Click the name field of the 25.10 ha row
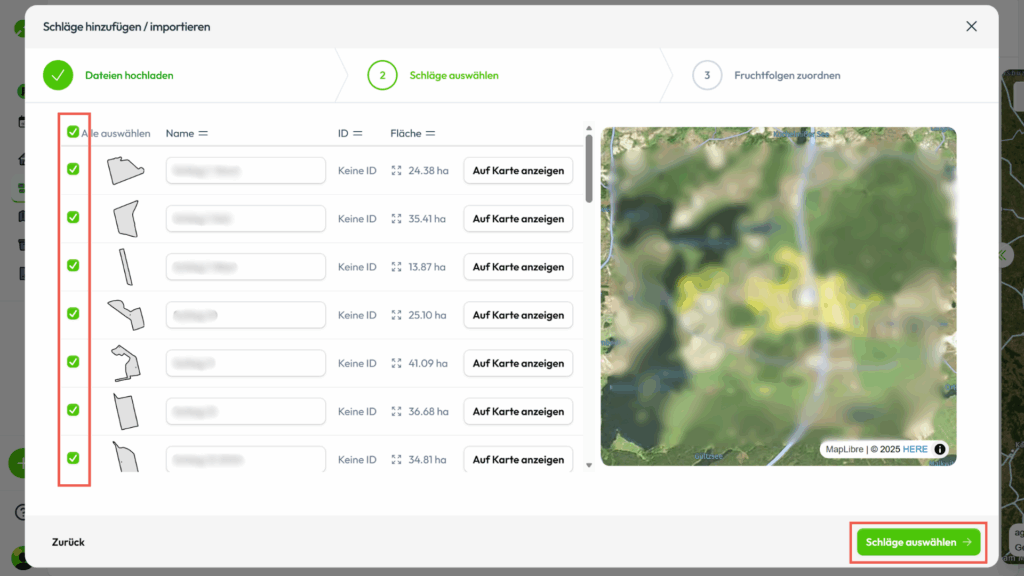 [x=246, y=315]
